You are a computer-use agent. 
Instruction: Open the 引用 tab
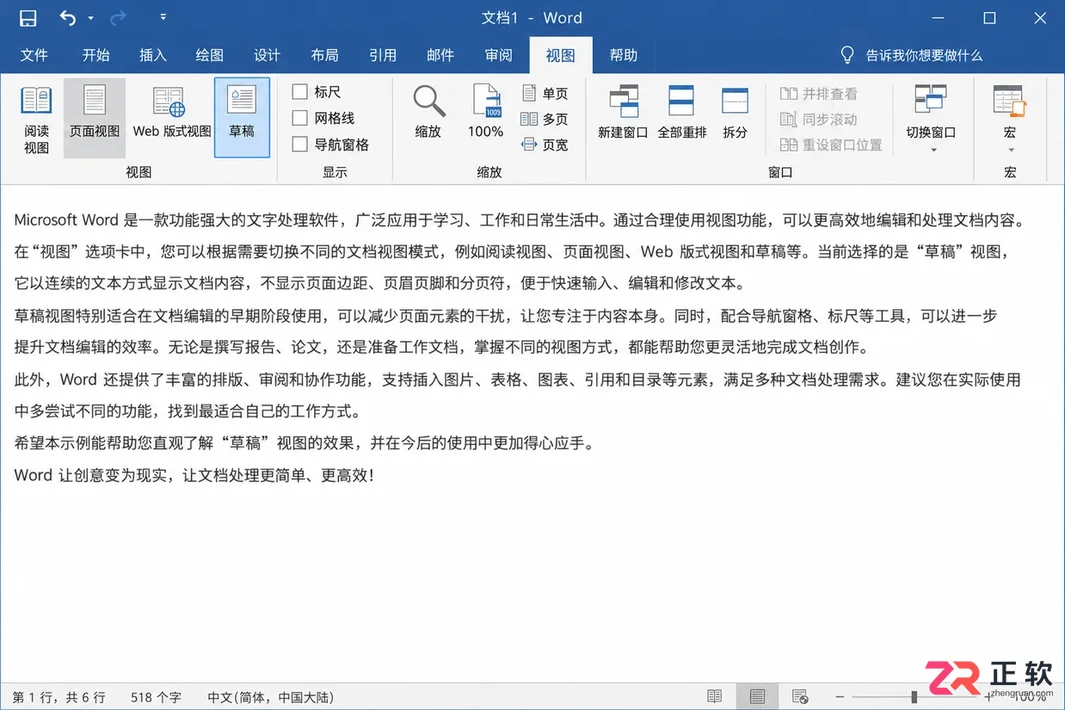(382, 55)
